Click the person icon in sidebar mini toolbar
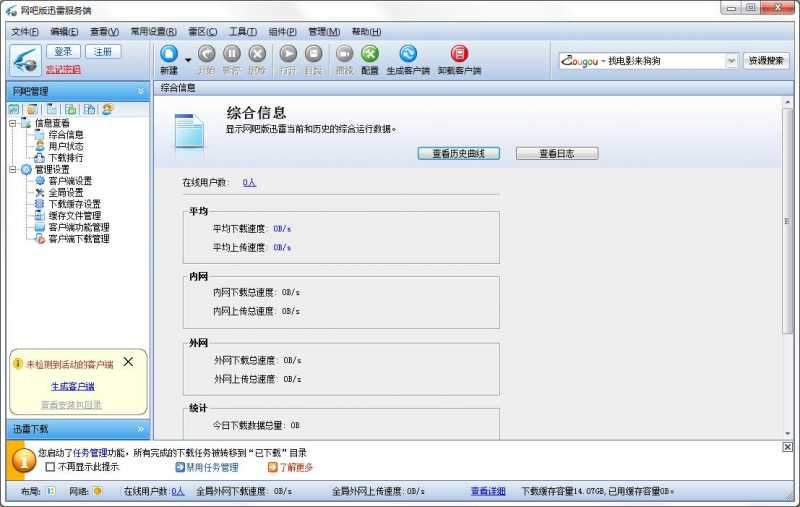Viewport: 800px width, 507px height. [x=107, y=109]
